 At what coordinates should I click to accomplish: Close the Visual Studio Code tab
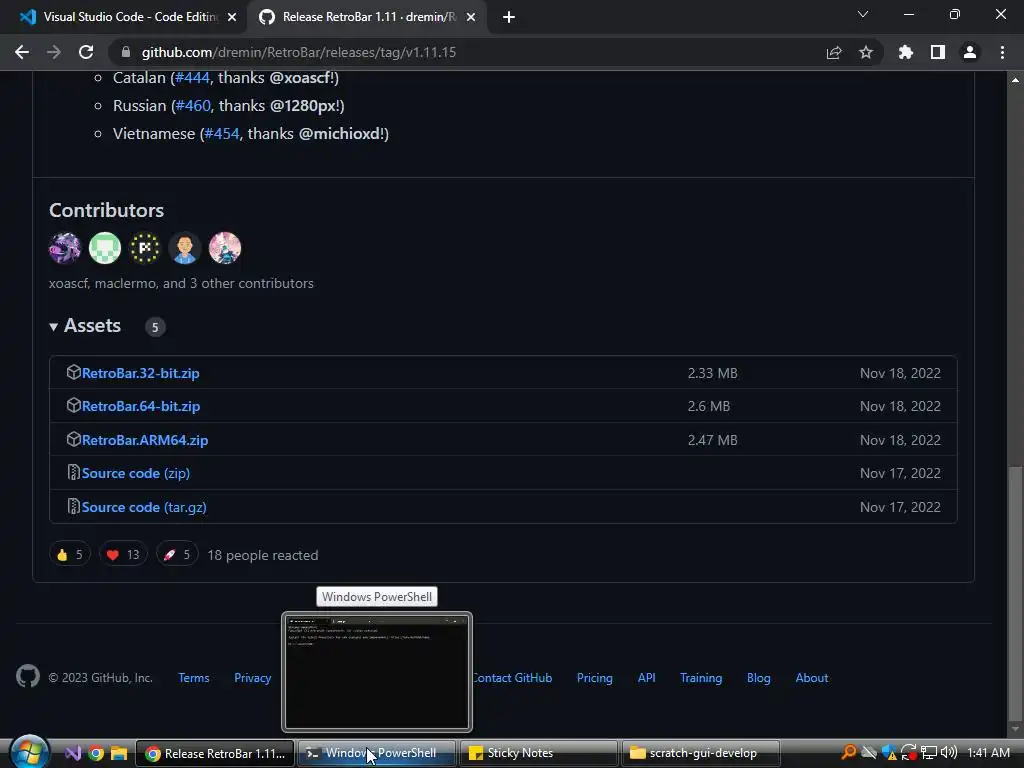[232, 18]
